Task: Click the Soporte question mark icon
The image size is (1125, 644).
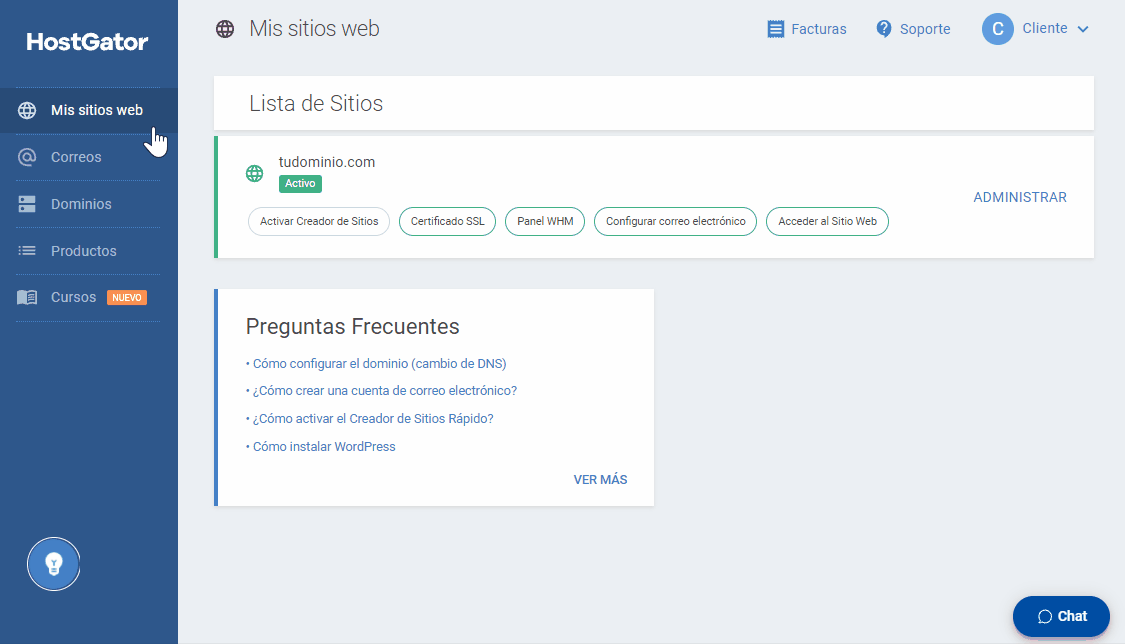Action: pos(884,29)
